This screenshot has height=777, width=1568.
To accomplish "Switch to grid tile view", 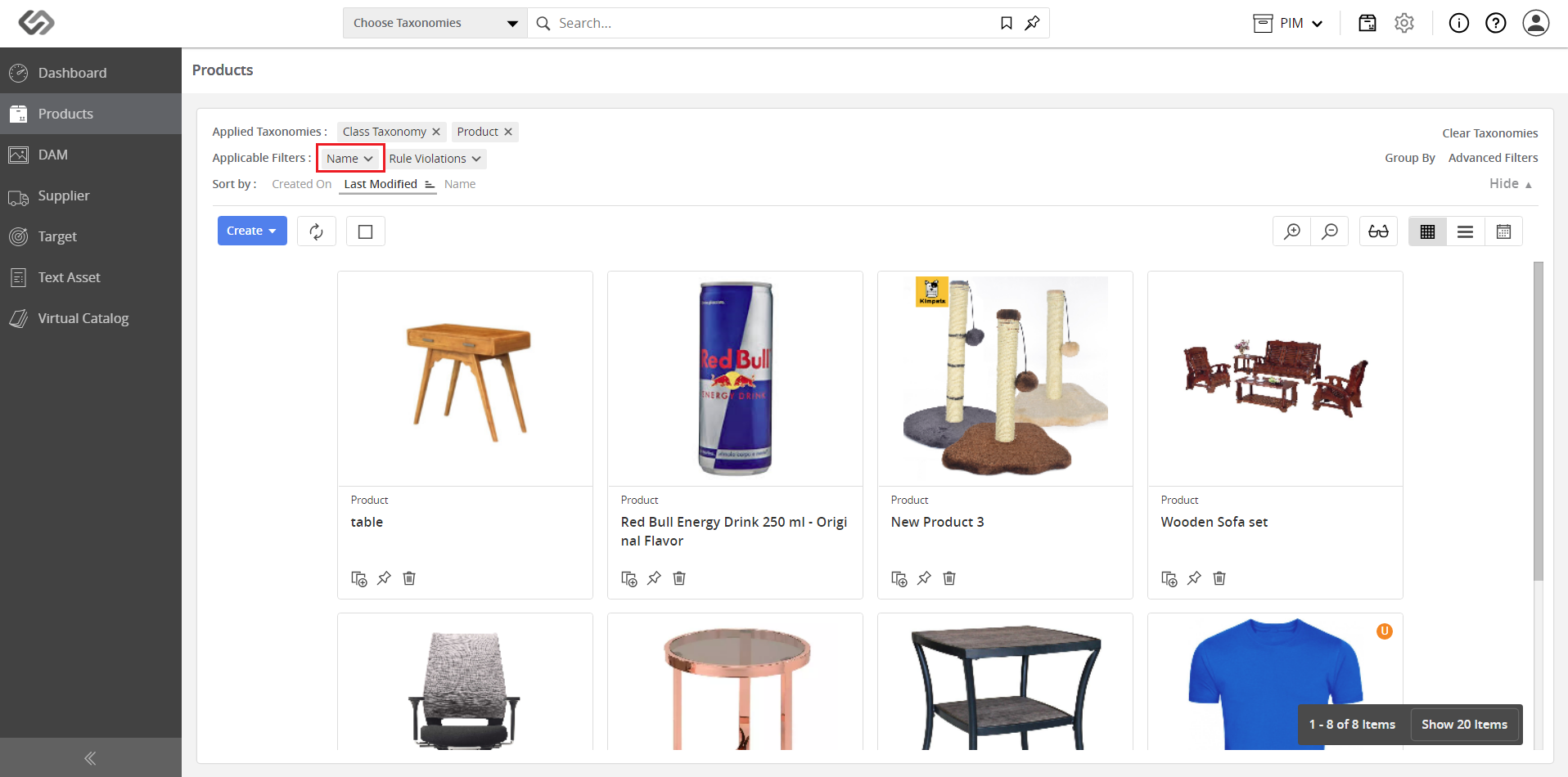I will point(1428,231).
